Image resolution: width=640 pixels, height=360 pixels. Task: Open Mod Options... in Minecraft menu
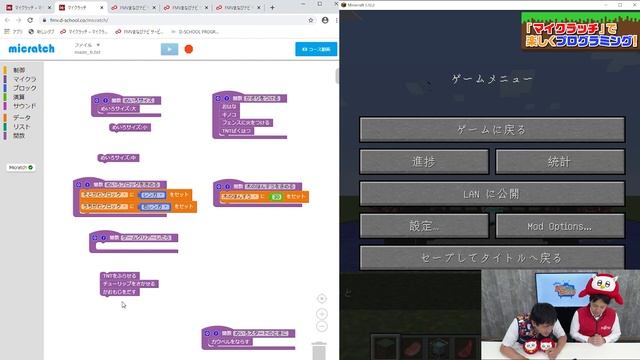pyautogui.click(x=560, y=226)
